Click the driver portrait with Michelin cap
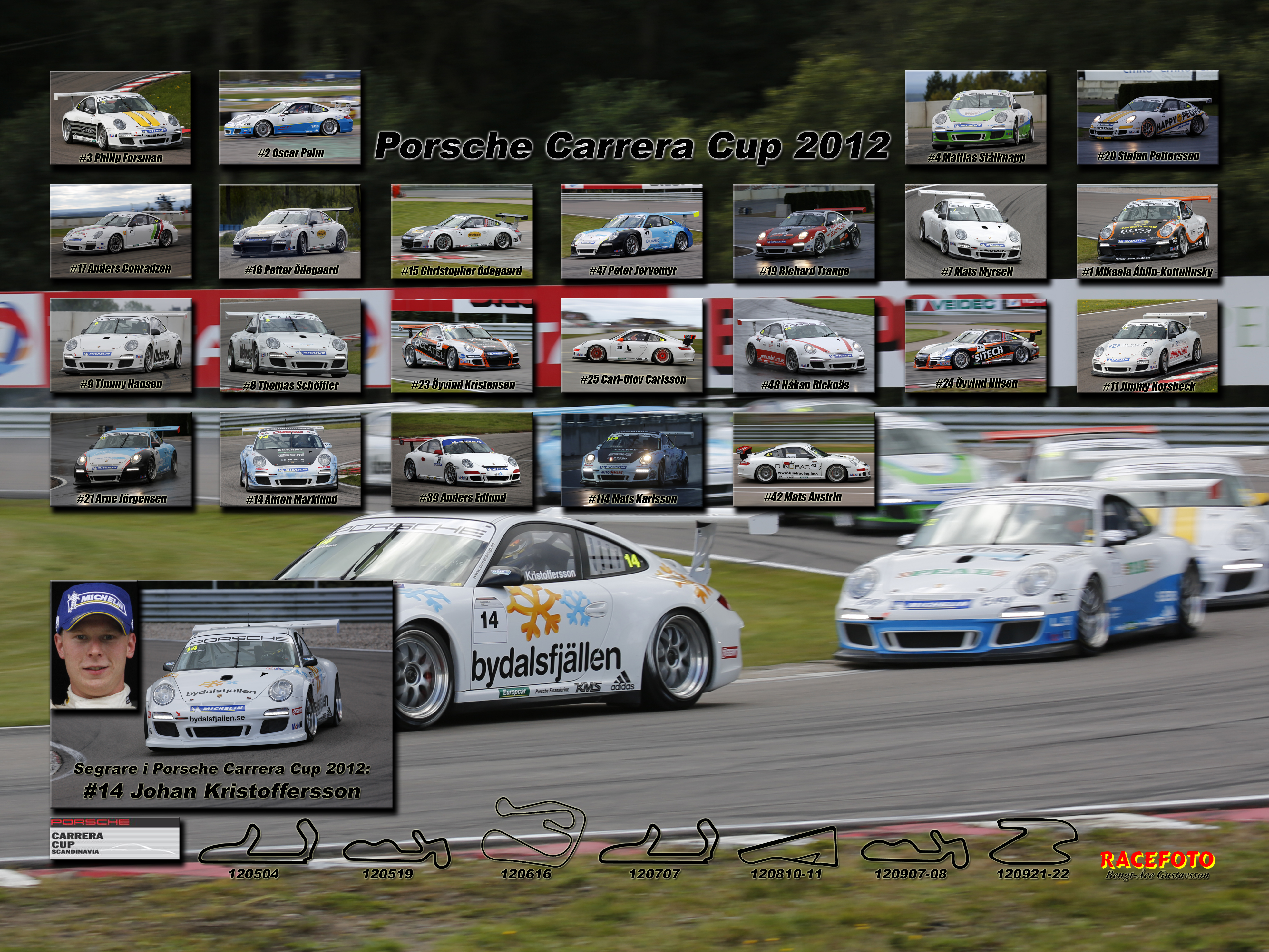This screenshot has height=952, width=1269. click(95, 645)
